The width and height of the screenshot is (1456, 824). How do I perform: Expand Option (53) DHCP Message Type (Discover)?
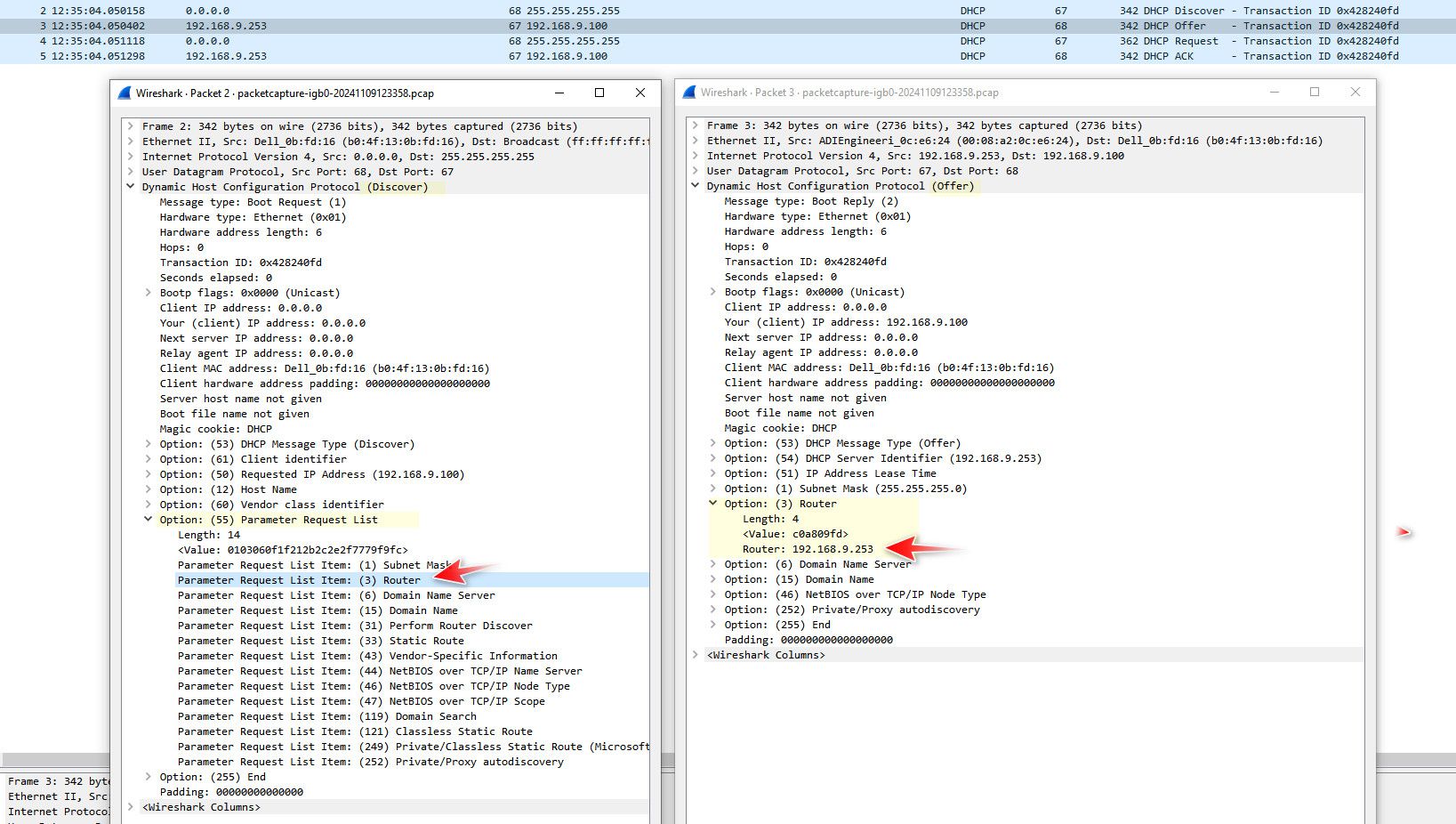coord(149,444)
